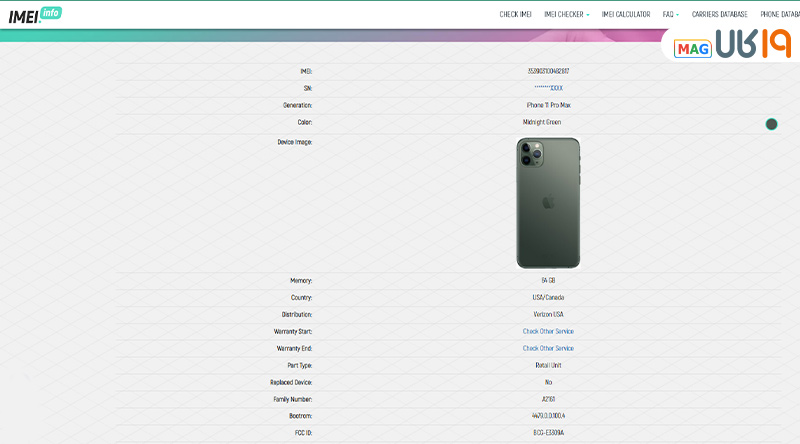Click the masked serial number link
Screen dimensions: 800x444
[548, 88]
